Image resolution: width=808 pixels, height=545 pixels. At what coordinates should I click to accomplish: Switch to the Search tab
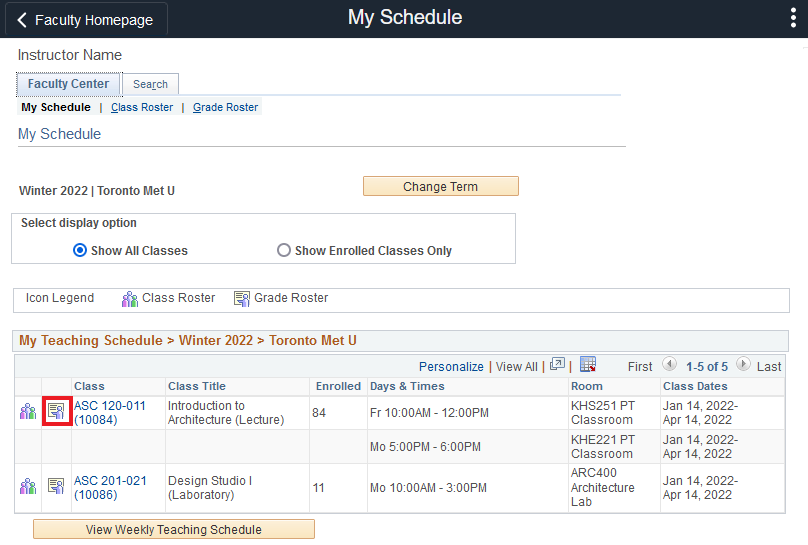(150, 85)
